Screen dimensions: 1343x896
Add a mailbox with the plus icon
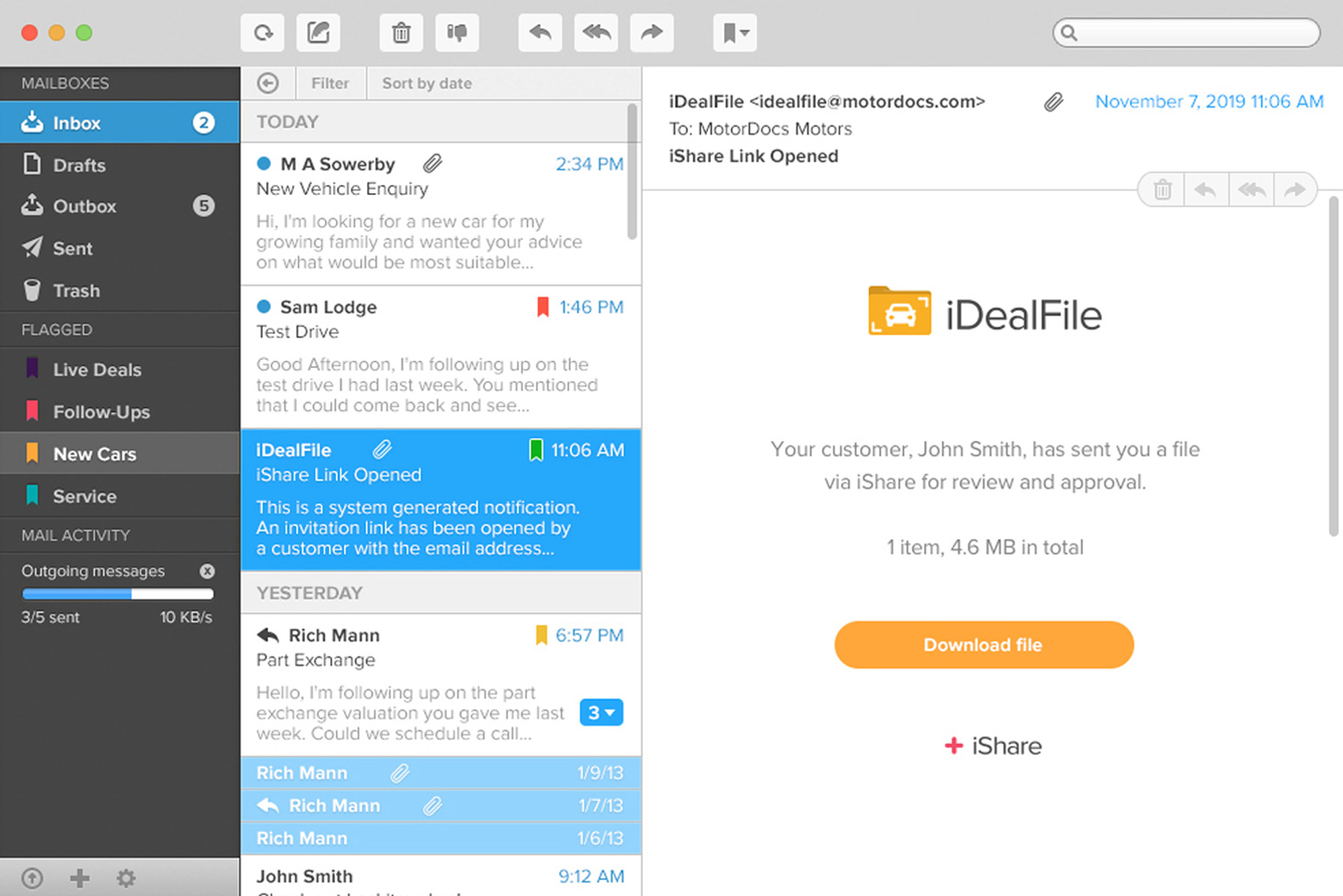[x=80, y=878]
